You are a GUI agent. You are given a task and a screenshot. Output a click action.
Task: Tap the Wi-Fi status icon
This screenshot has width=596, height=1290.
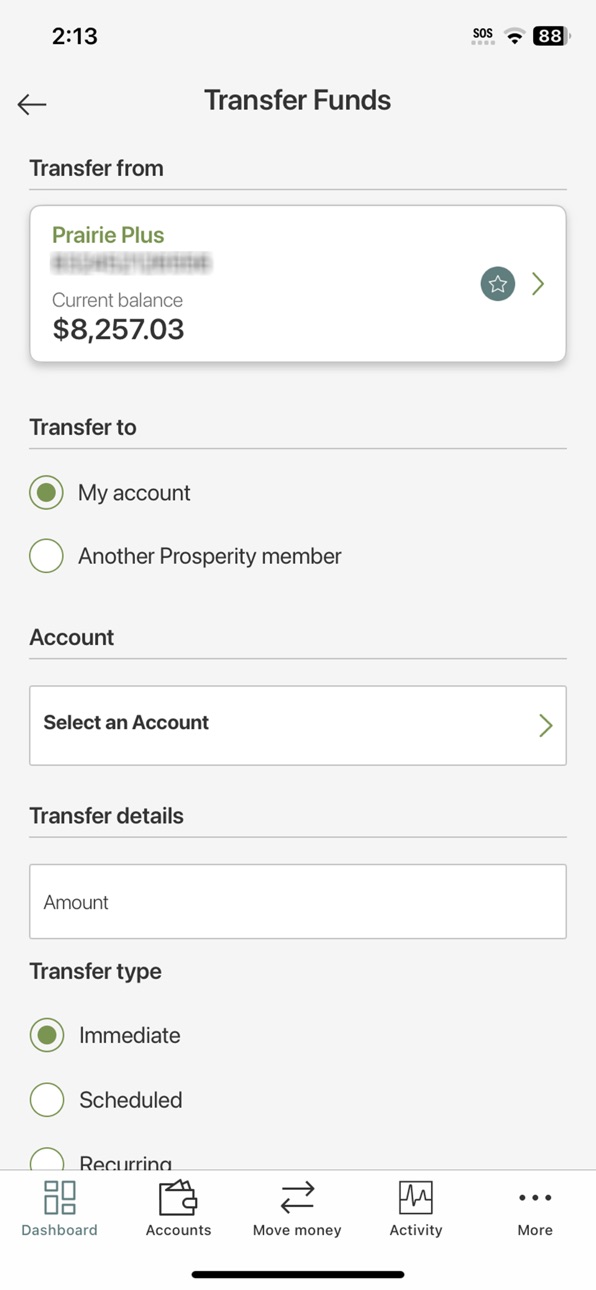coord(515,36)
